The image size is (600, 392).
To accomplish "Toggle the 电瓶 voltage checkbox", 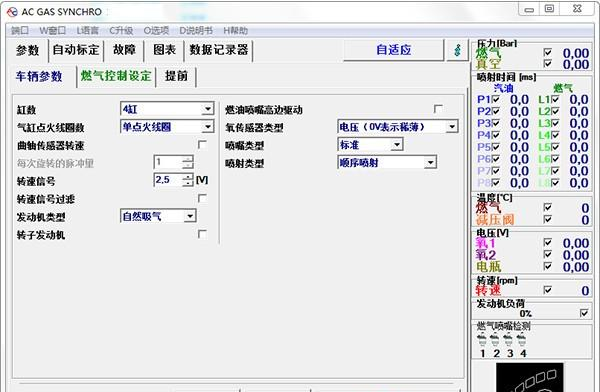I will (548, 266).
